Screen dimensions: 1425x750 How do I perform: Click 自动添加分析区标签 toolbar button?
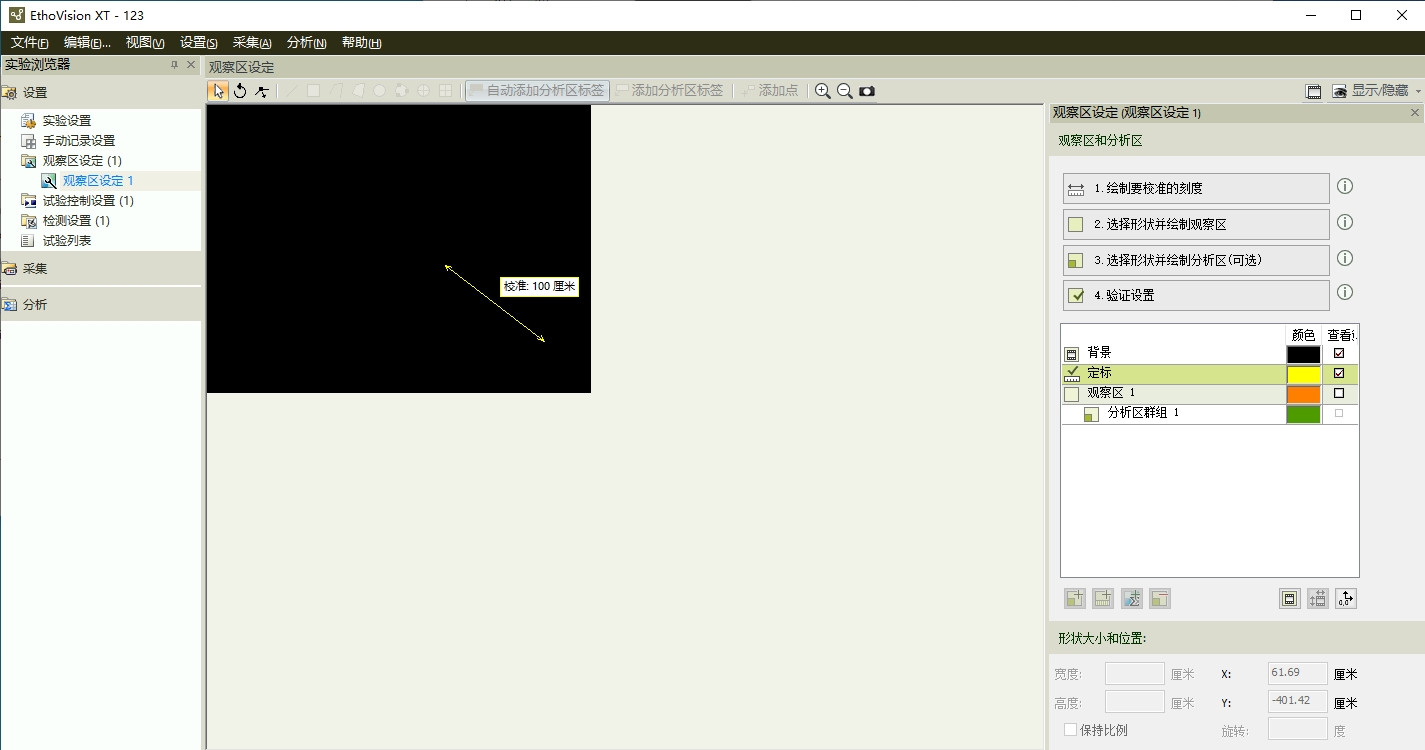[536, 91]
